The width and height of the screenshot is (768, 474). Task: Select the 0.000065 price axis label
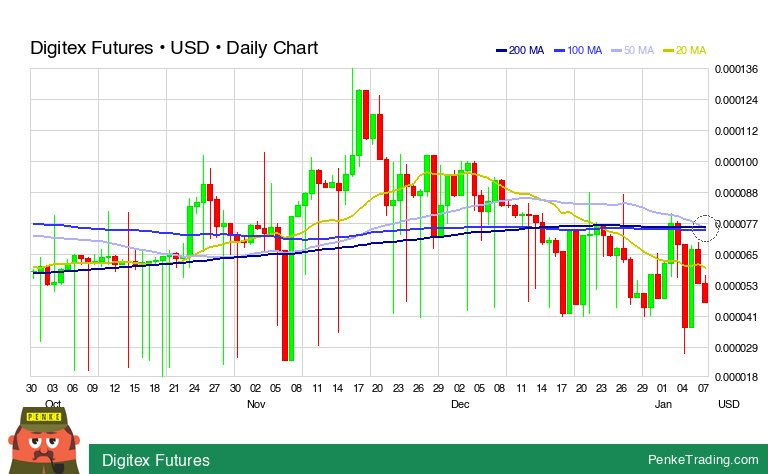[736, 255]
